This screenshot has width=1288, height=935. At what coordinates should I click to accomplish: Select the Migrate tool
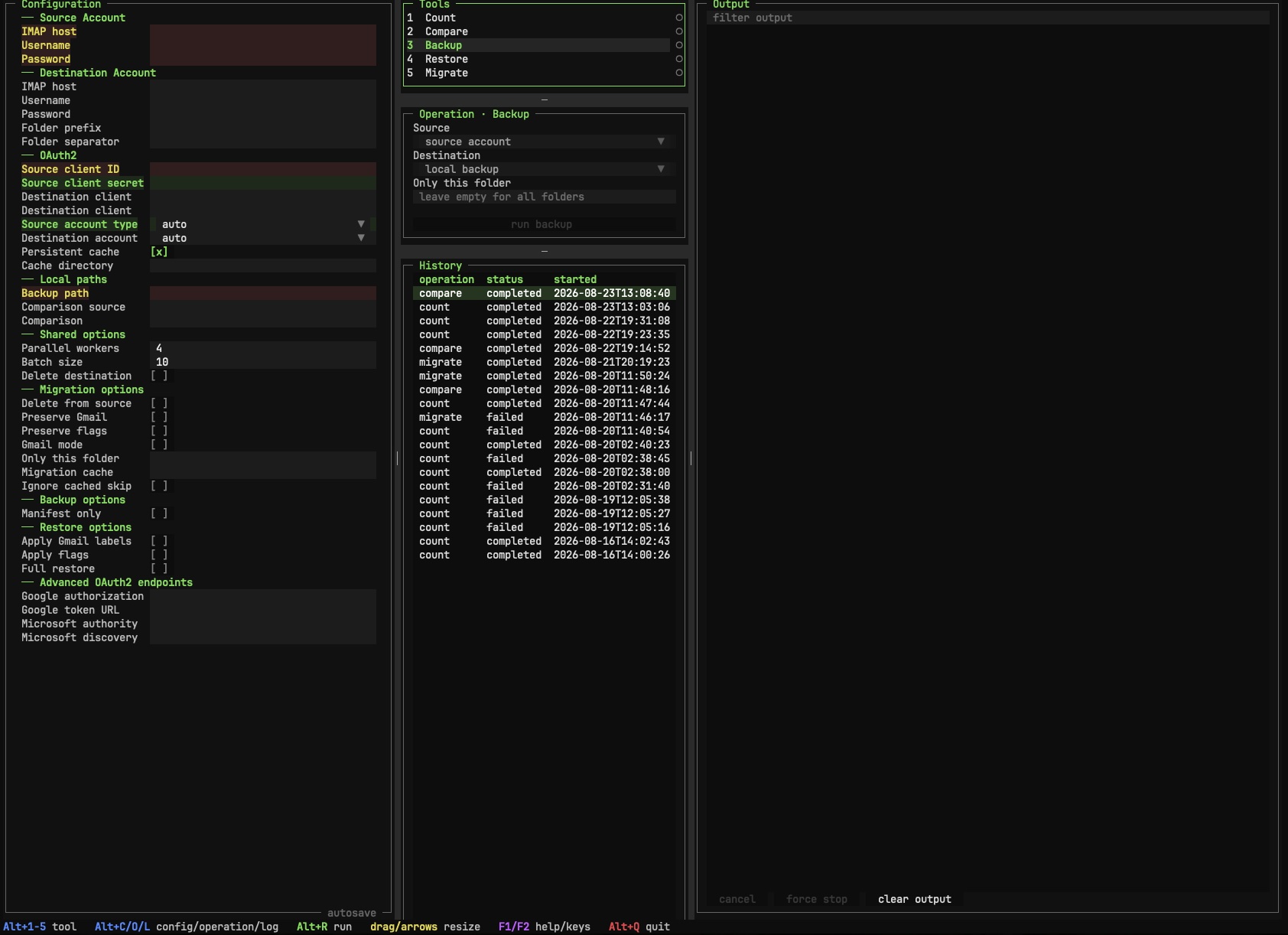click(x=538, y=73)
